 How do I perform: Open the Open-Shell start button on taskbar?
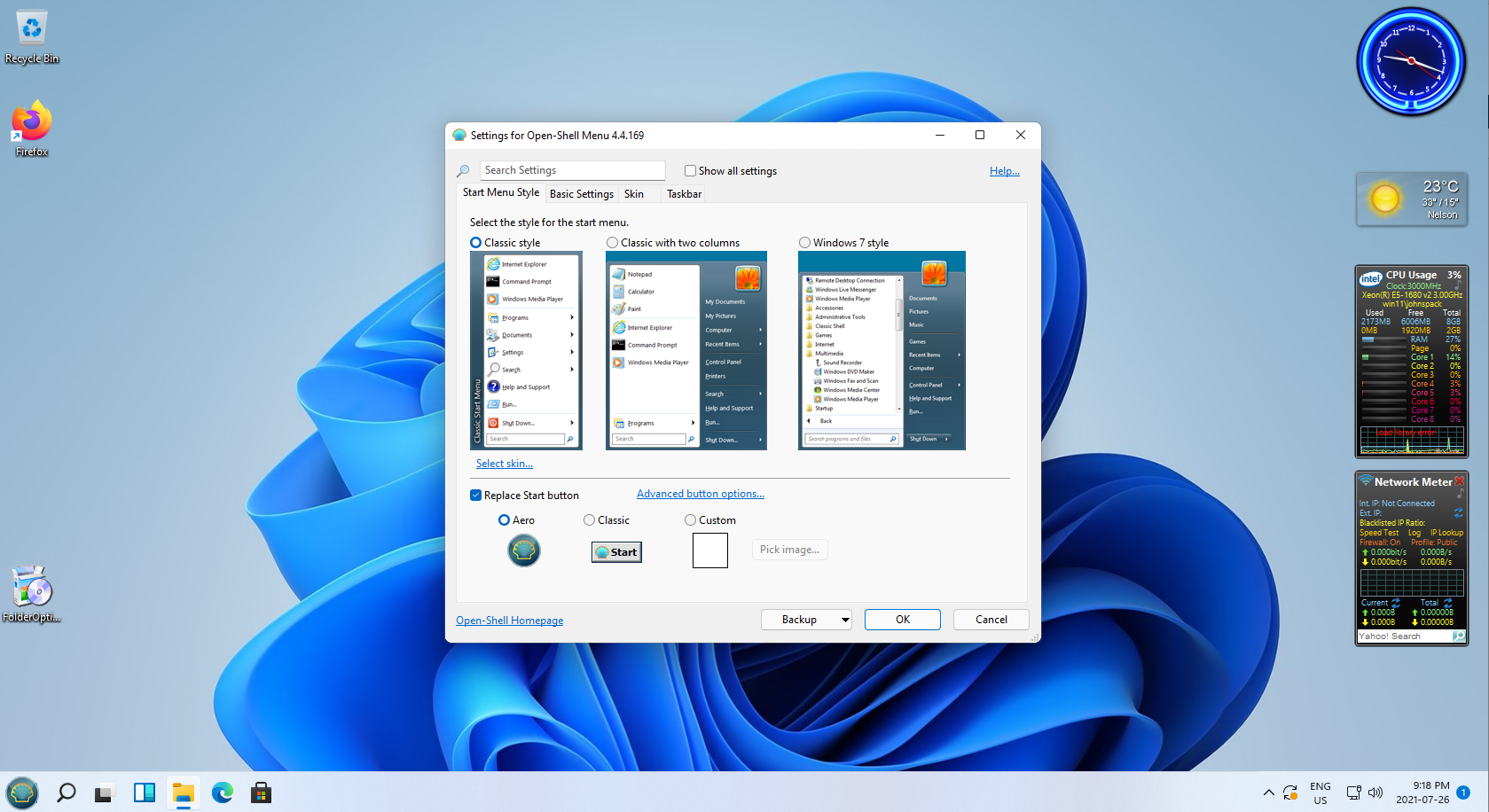coord(22,792)
